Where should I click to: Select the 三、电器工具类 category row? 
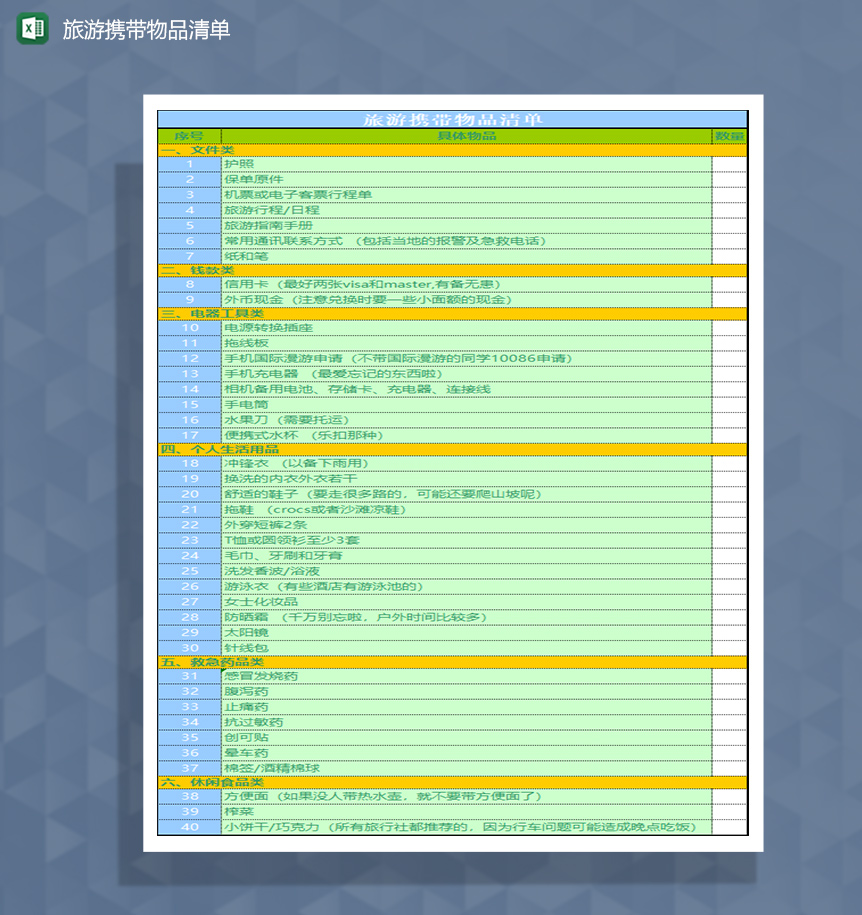pos(452,313)
